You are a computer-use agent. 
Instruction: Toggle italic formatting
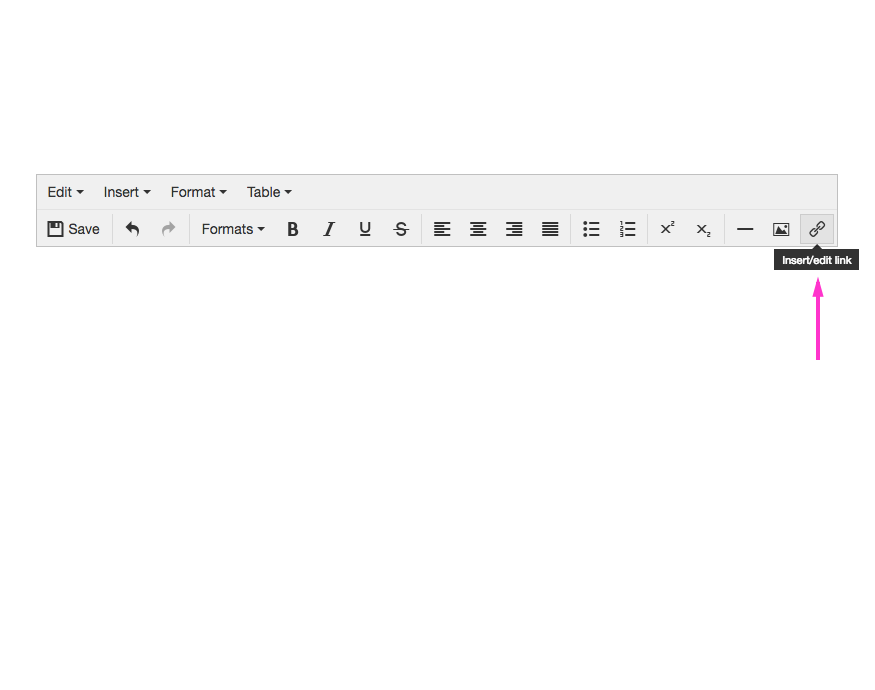click(x=329, y=229)
